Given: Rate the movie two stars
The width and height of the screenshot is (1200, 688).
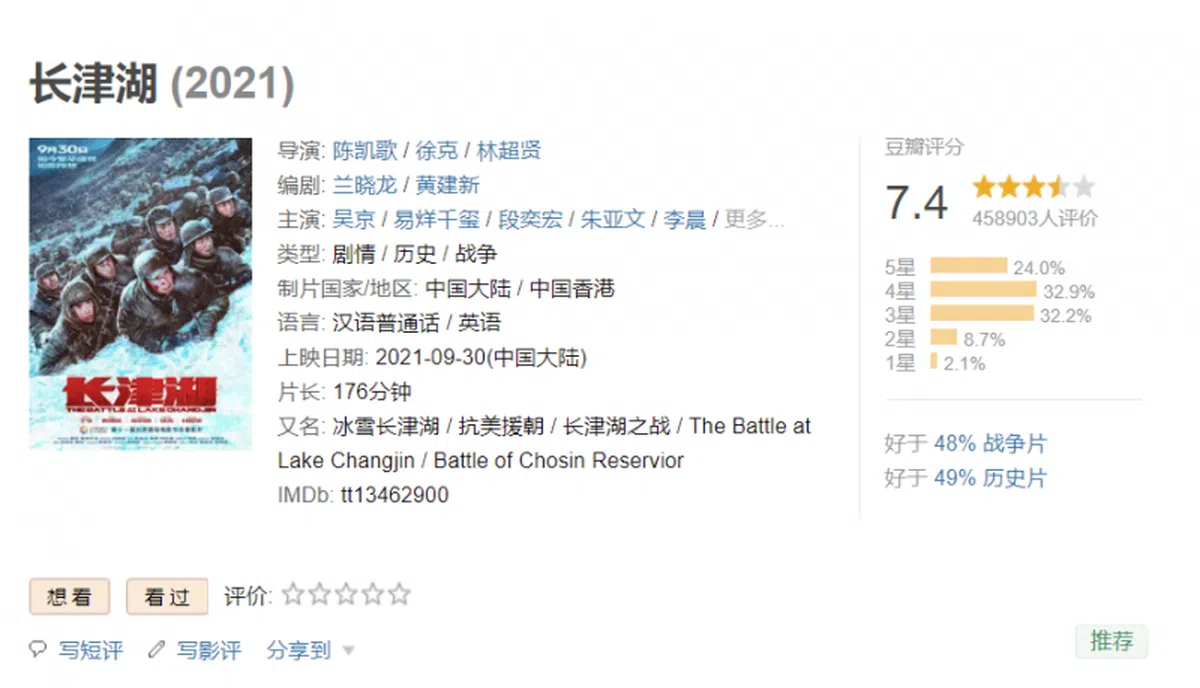Looking at the screenshot, I should tap(319, 595).
